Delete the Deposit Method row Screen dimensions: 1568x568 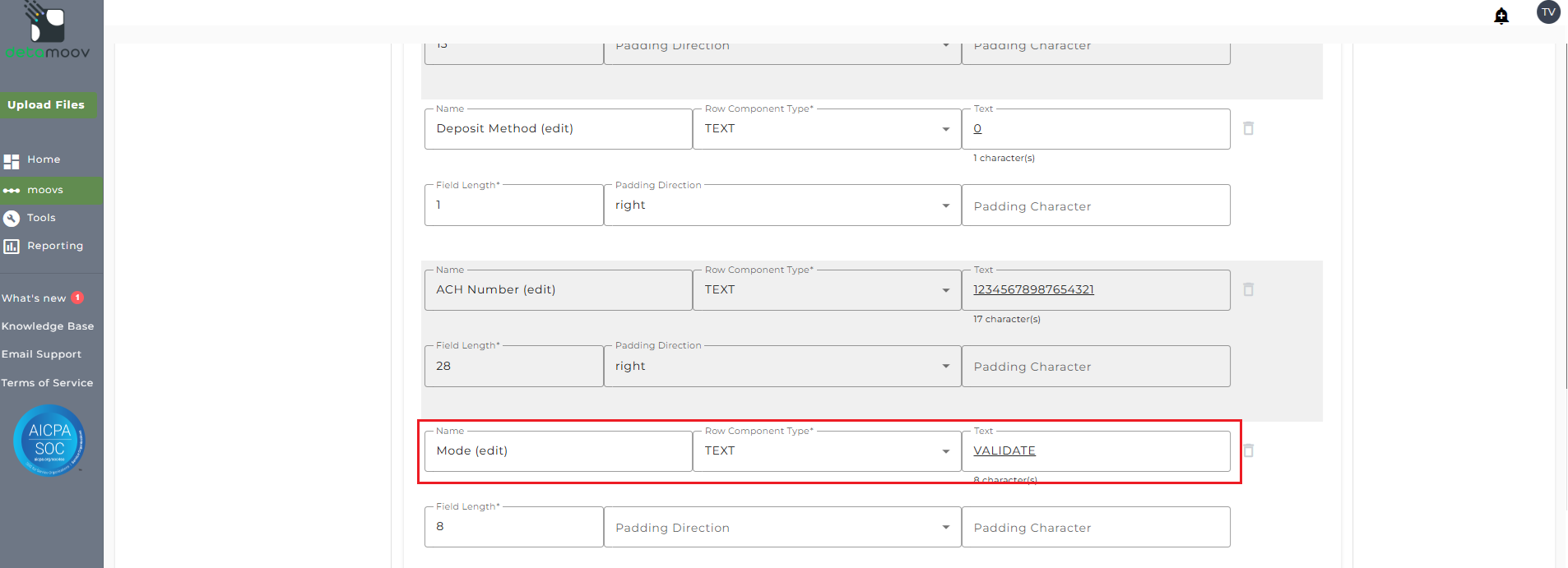[1248, 128]
